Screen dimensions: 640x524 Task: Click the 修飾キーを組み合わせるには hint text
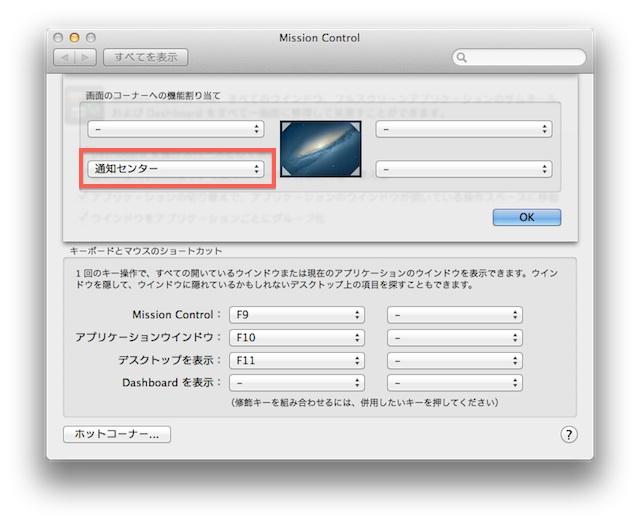pos(365,402)
